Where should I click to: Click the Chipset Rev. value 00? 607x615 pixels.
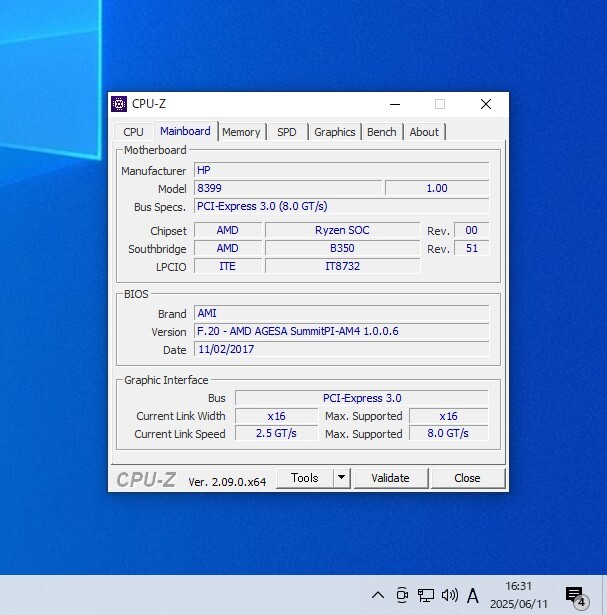click(472, 230)
